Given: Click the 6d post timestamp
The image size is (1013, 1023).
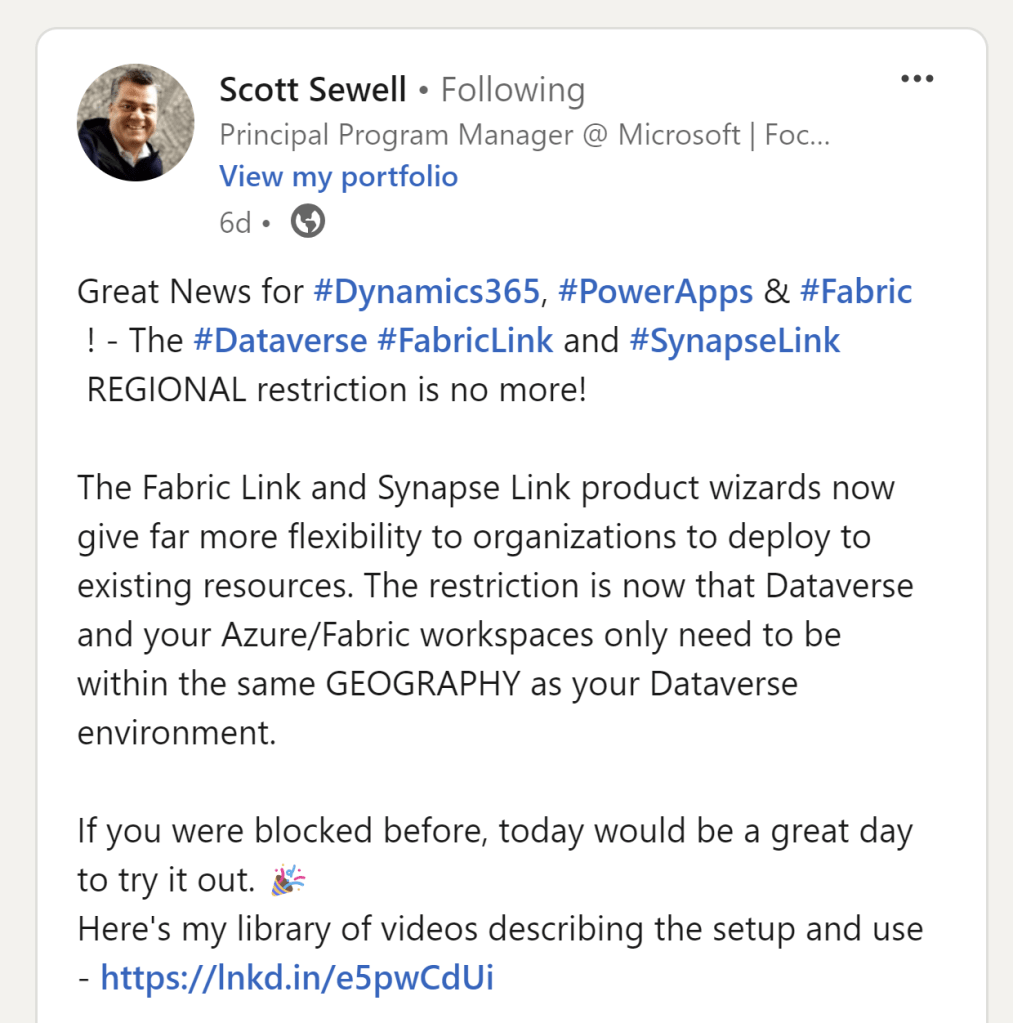Looking at the screenshot, I should point(235,222).
